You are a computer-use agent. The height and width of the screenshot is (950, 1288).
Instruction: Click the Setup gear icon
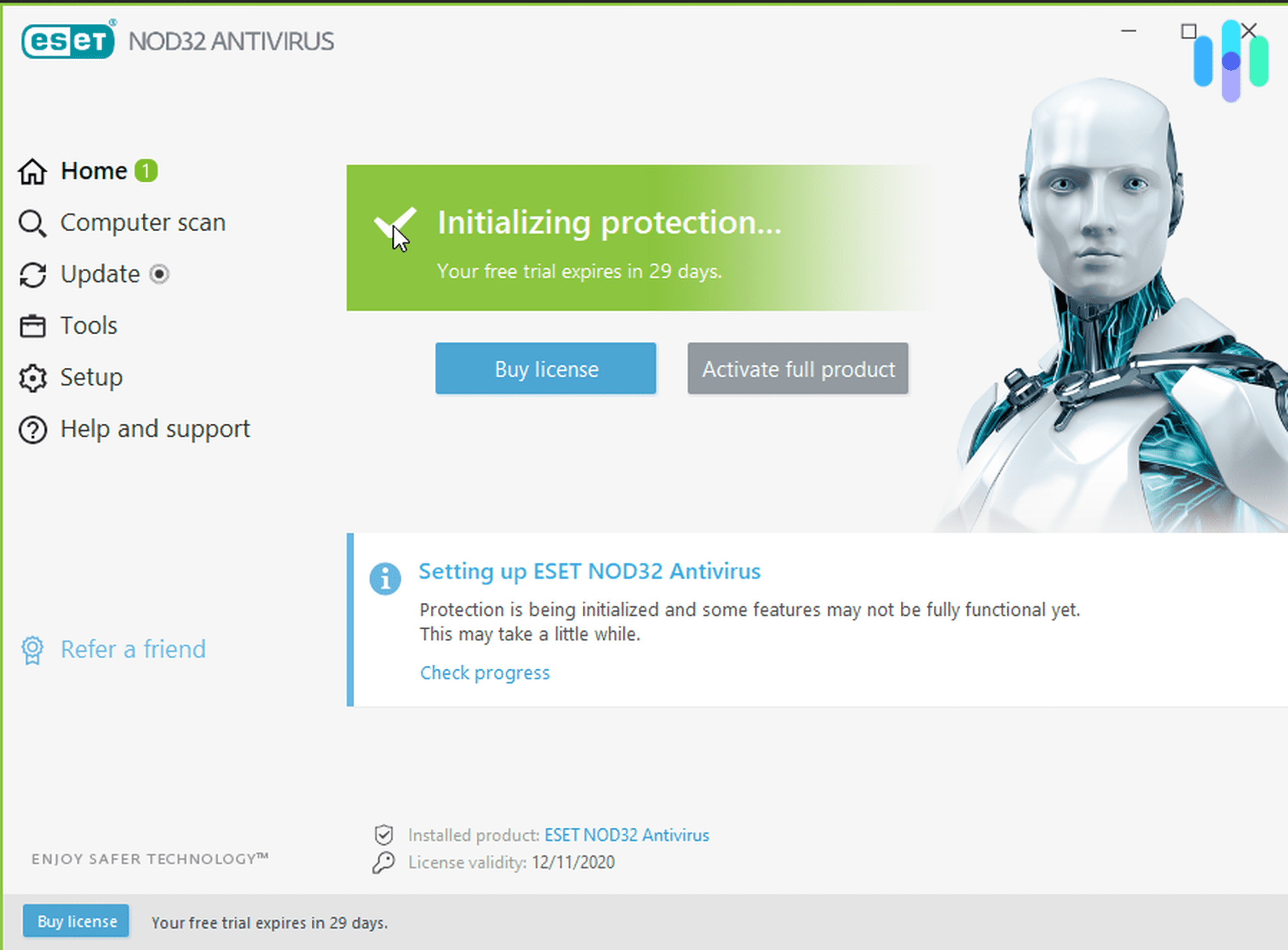tap(34, 377)
